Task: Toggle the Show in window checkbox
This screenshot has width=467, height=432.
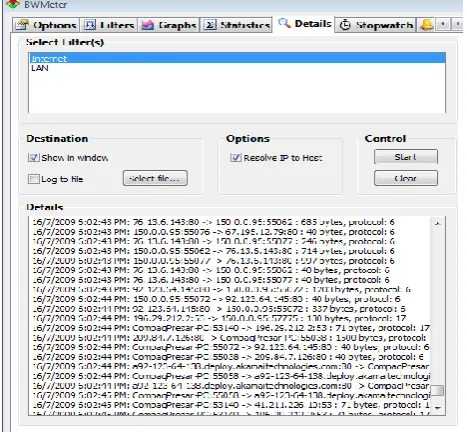Action: click(x=34, y=157)
